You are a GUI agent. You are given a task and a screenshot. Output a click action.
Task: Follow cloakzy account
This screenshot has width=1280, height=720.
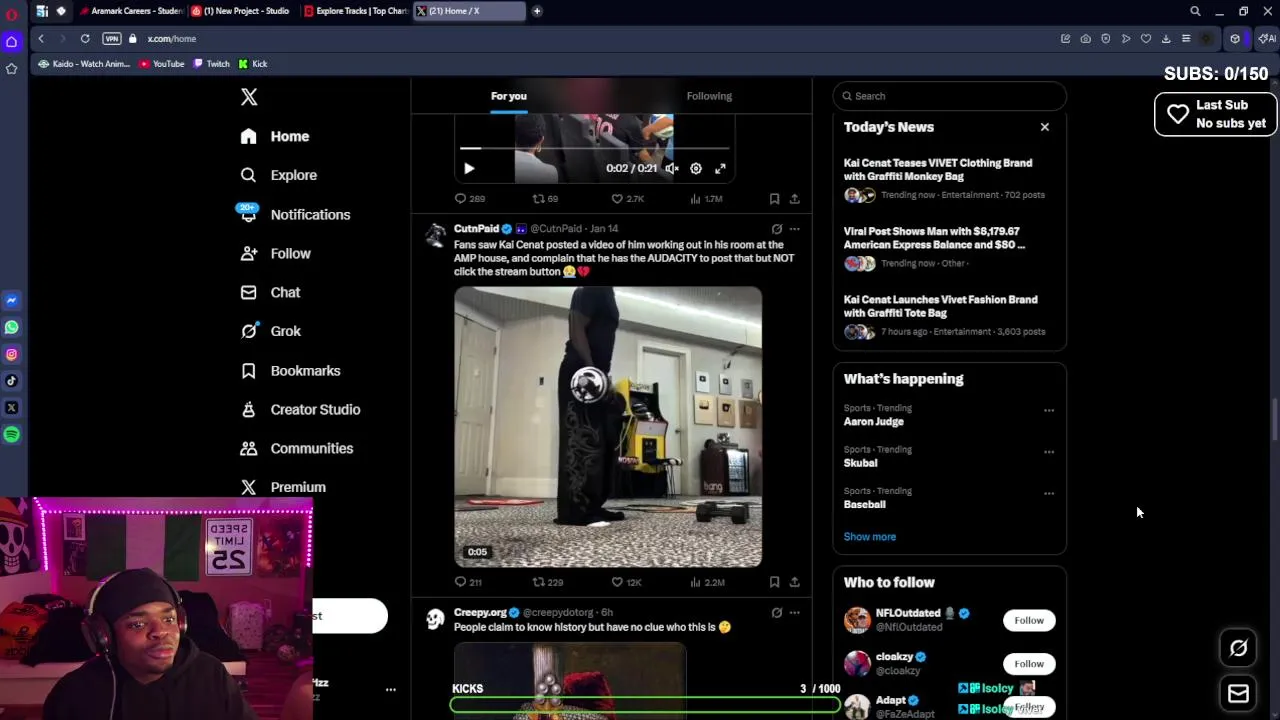click(x=1029, y=664)
